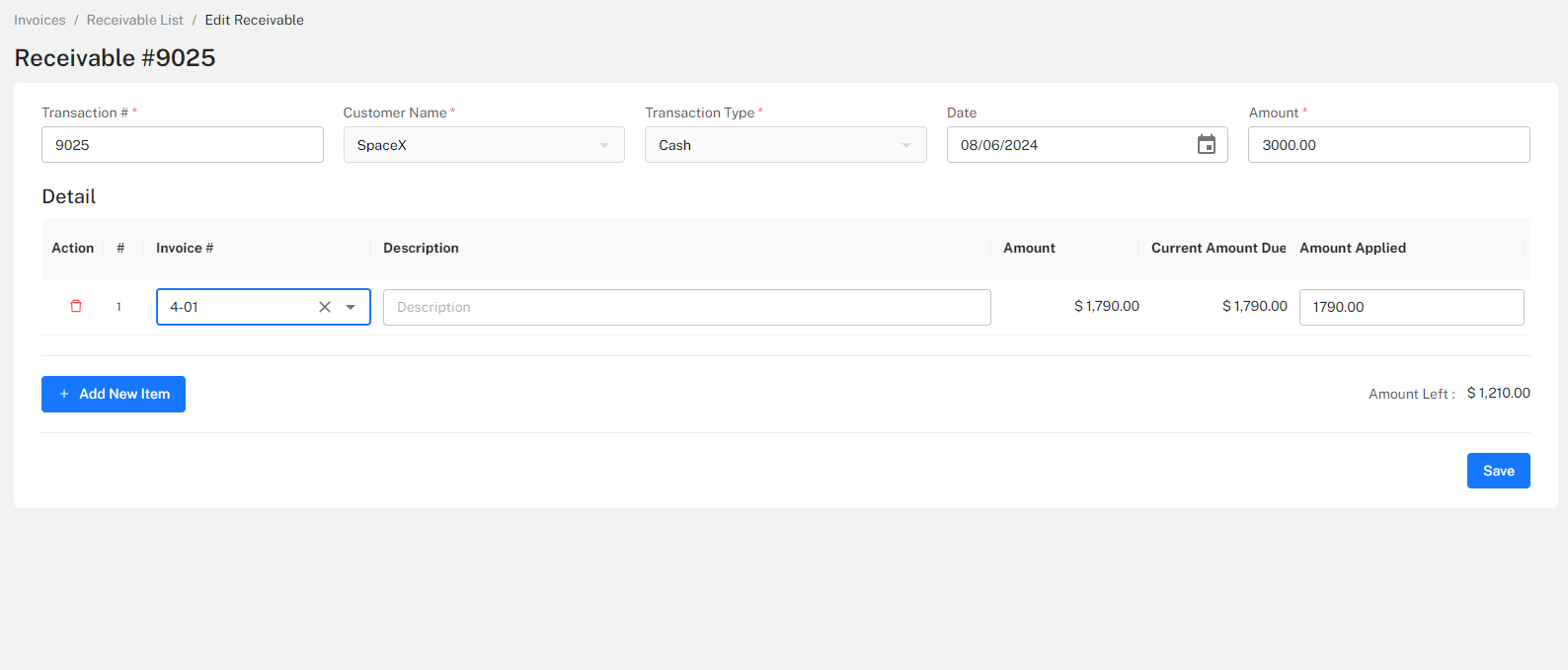1568x670 pixels.
Task: Select the Invoice # column header
Action: 185,248
